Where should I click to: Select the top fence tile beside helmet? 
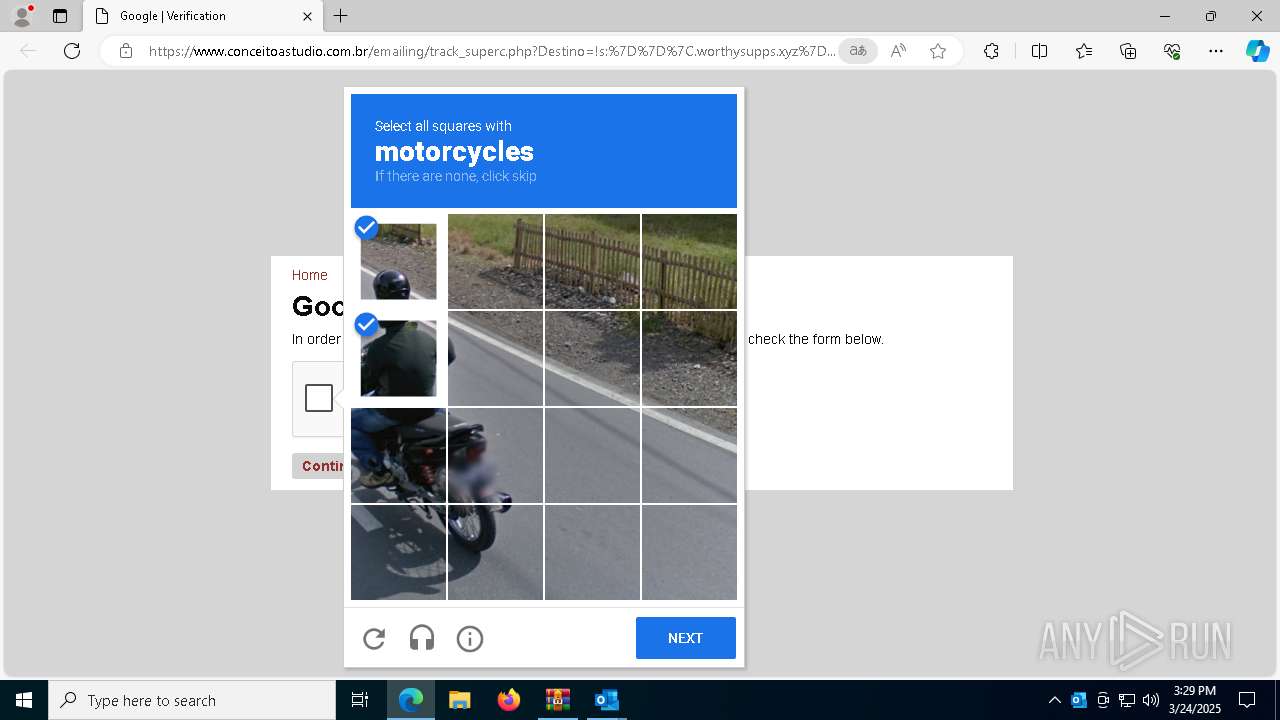(495, 261)
